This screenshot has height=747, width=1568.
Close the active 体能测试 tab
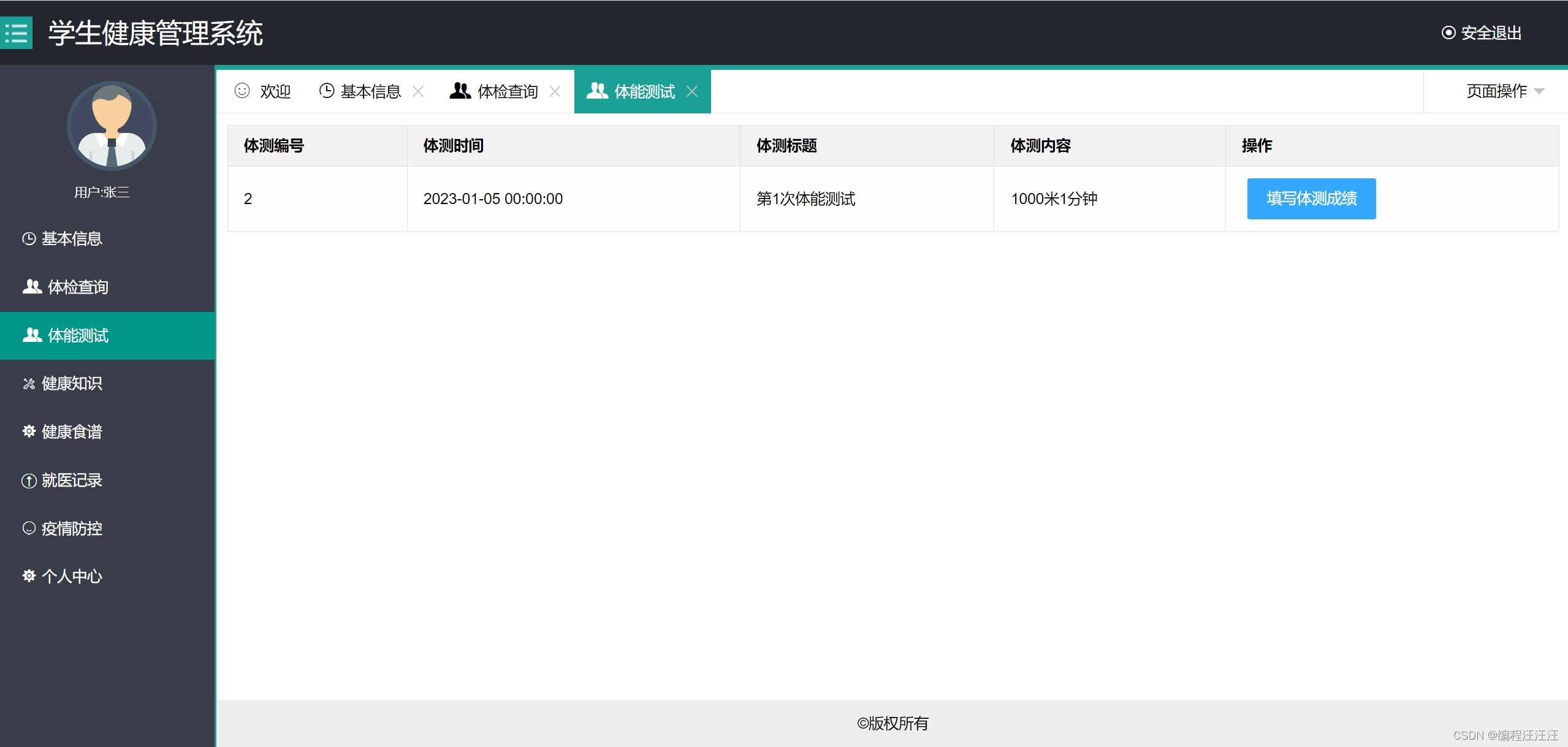(x=692, y=91)
